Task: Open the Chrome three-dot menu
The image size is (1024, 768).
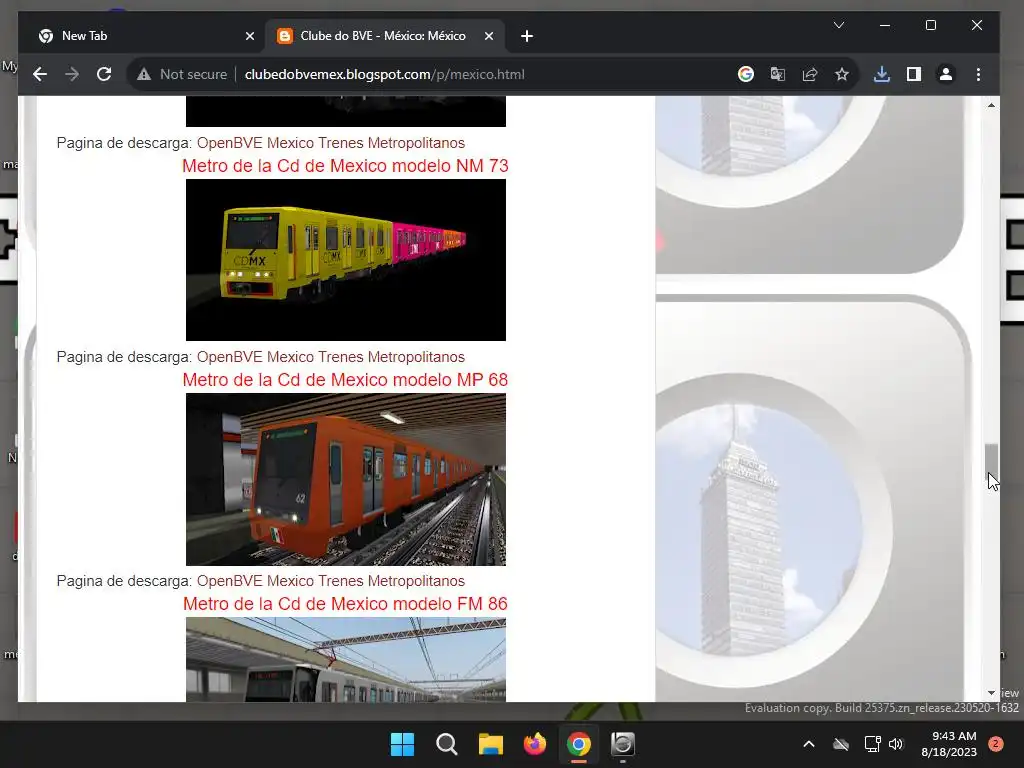Action: pyautogui.click(x=978, y=74)
